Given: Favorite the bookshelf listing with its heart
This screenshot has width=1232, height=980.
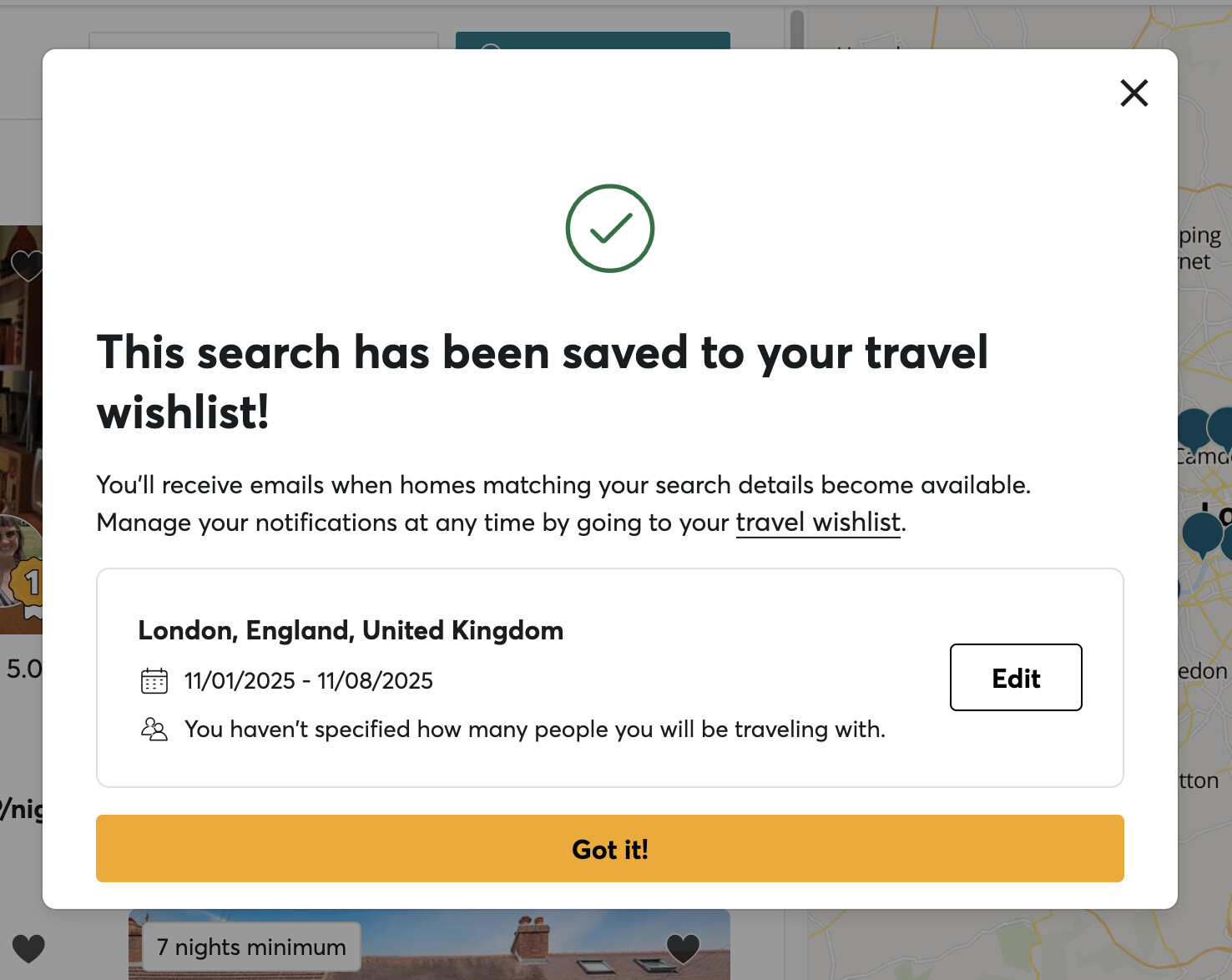Looking at the screenshot, I should [x=26, y=265].
